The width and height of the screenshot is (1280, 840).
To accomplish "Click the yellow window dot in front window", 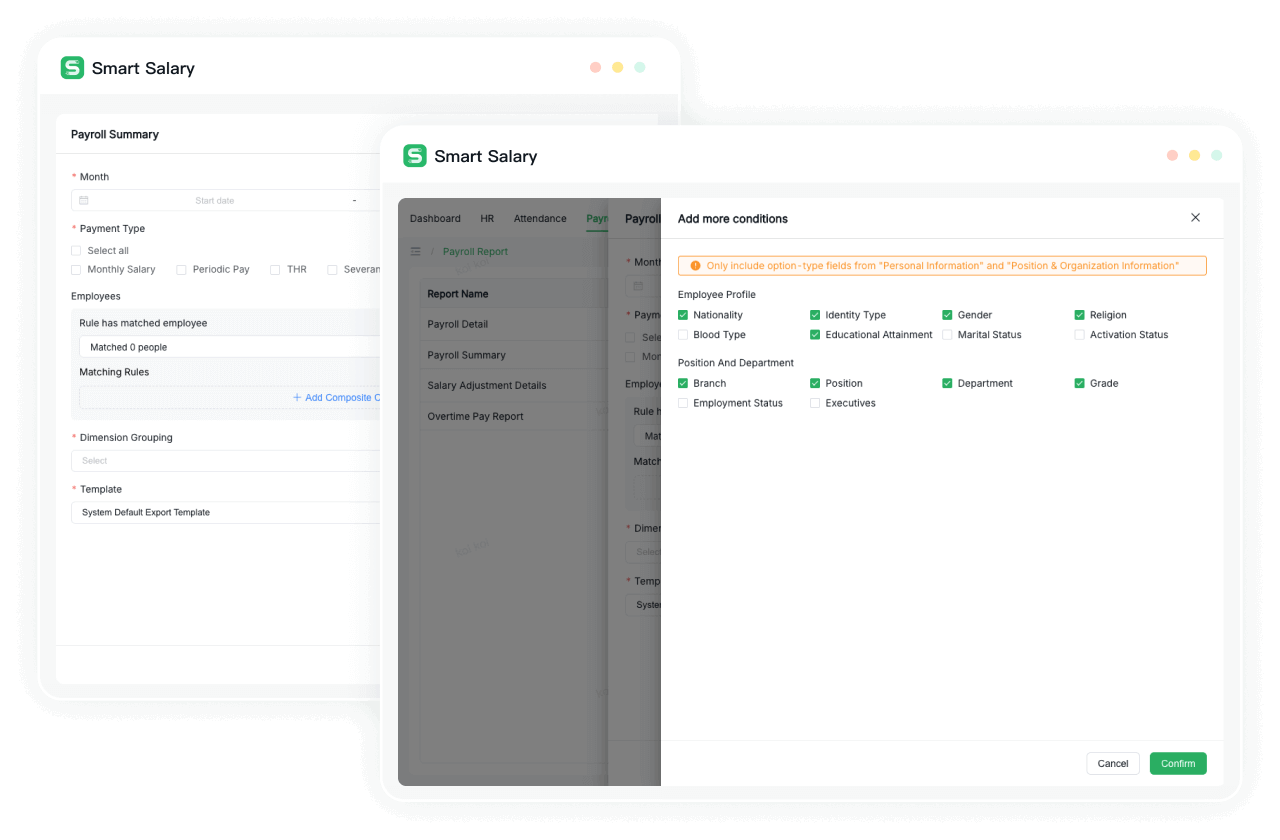I will pos(1194,155).
